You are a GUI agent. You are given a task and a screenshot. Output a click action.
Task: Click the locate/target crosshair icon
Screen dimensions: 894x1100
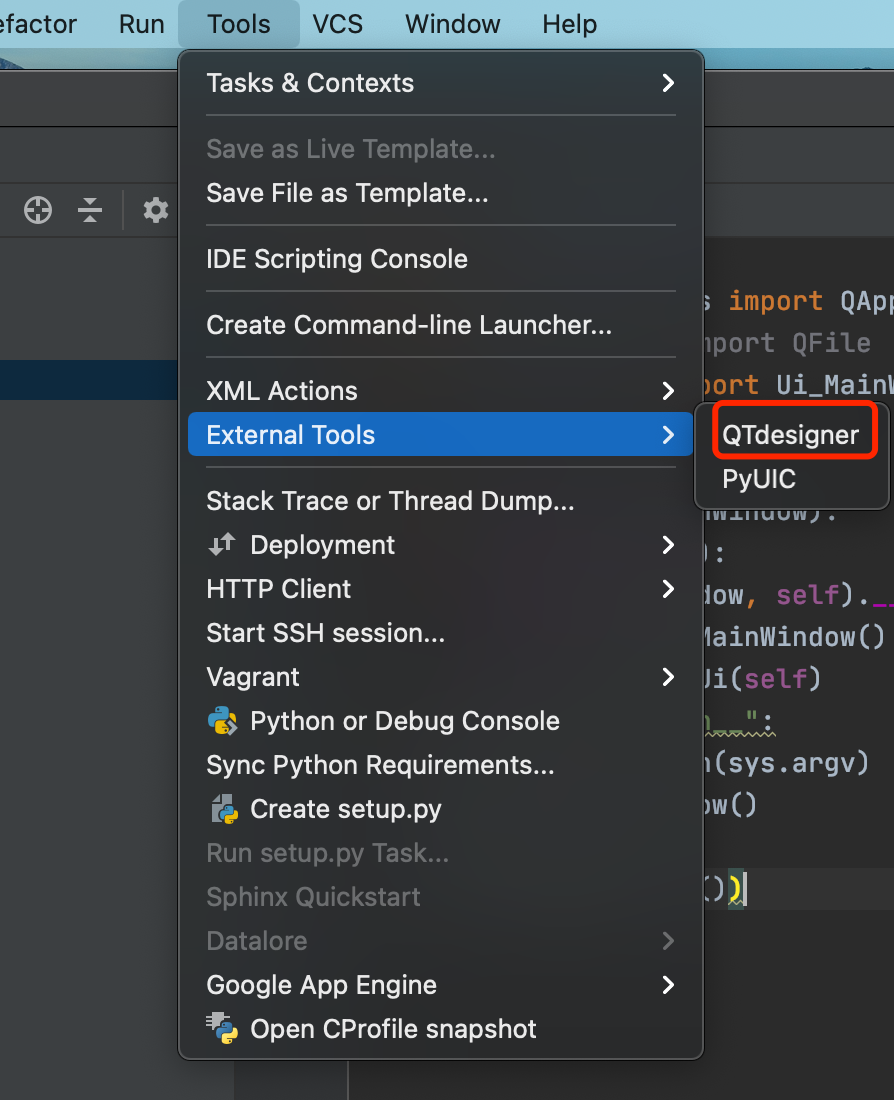(38, 210)
